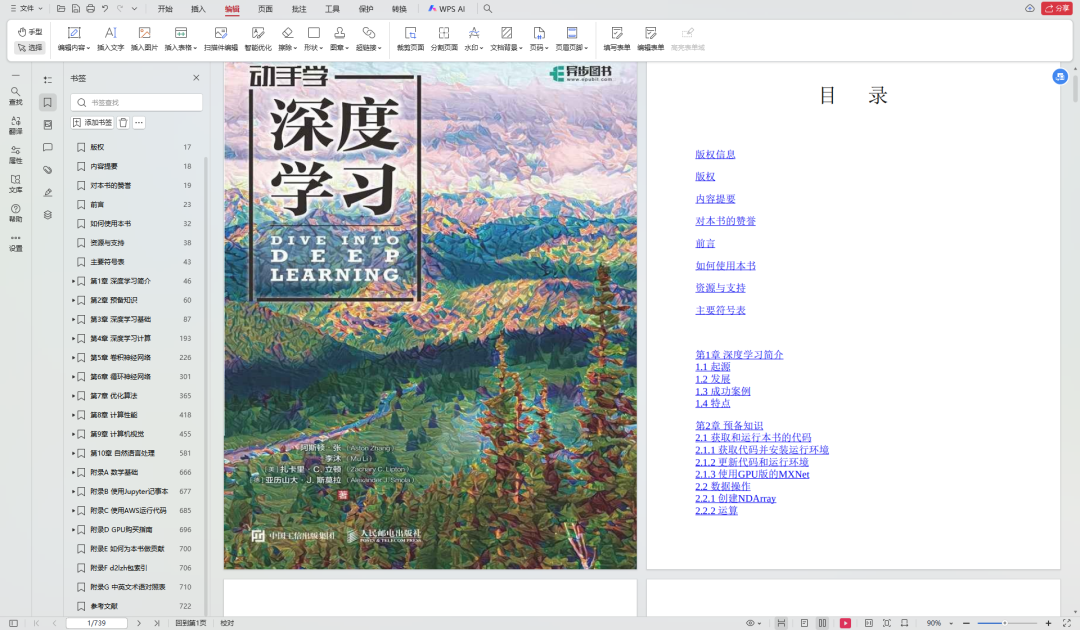Toggle the navigation pane button in status bar

click(13, 623)
